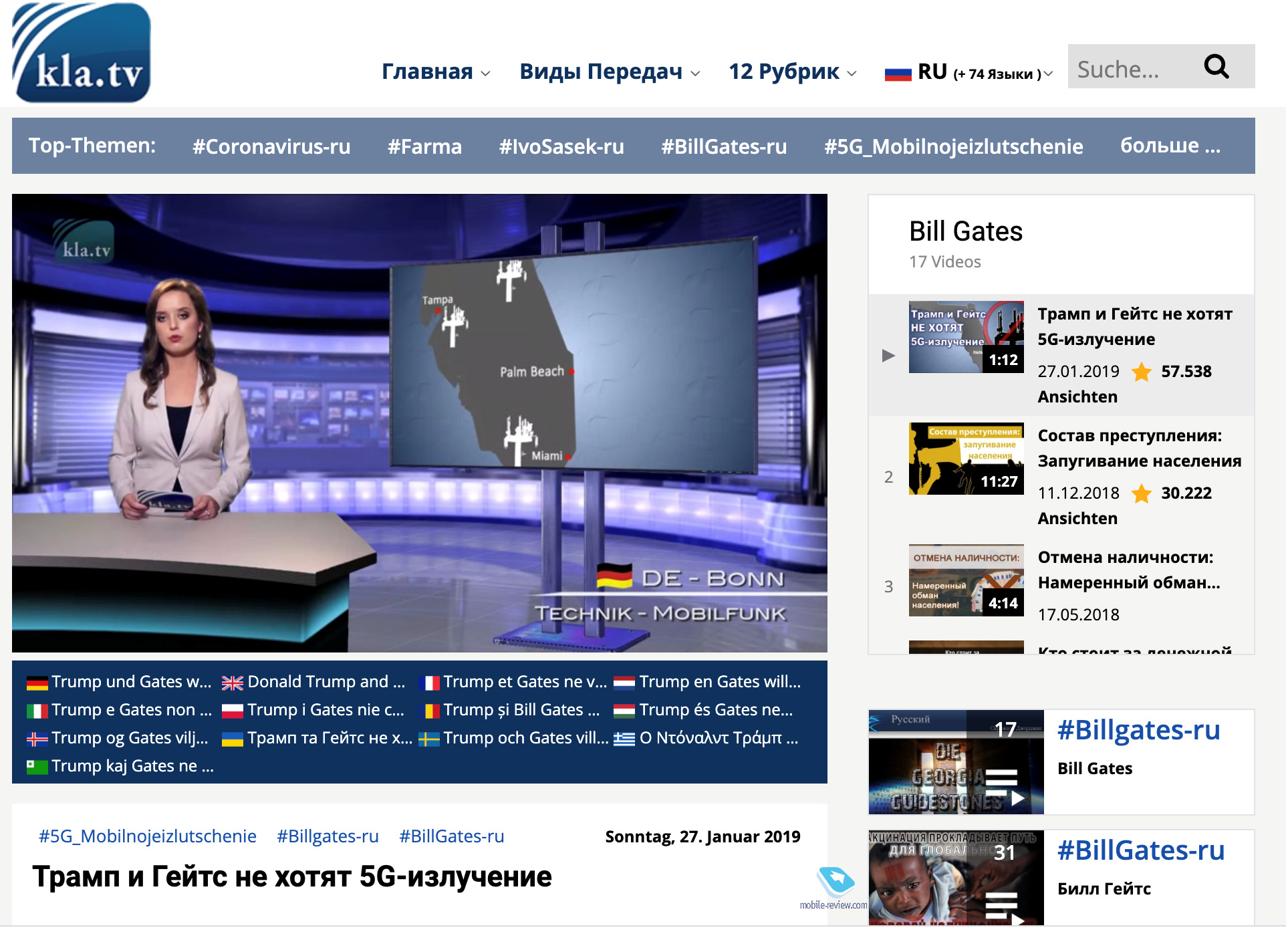Image resolution: width=1286 pixels, height=952 pixels.
Task: Click the #5G_Mobilnojeizlutschenie tag below video
Action: [148, 836]
